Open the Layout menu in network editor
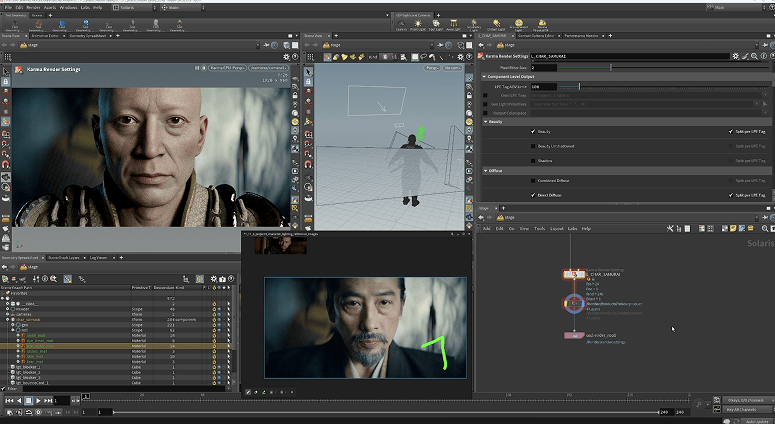775x424 pixels. pos(556,228)
